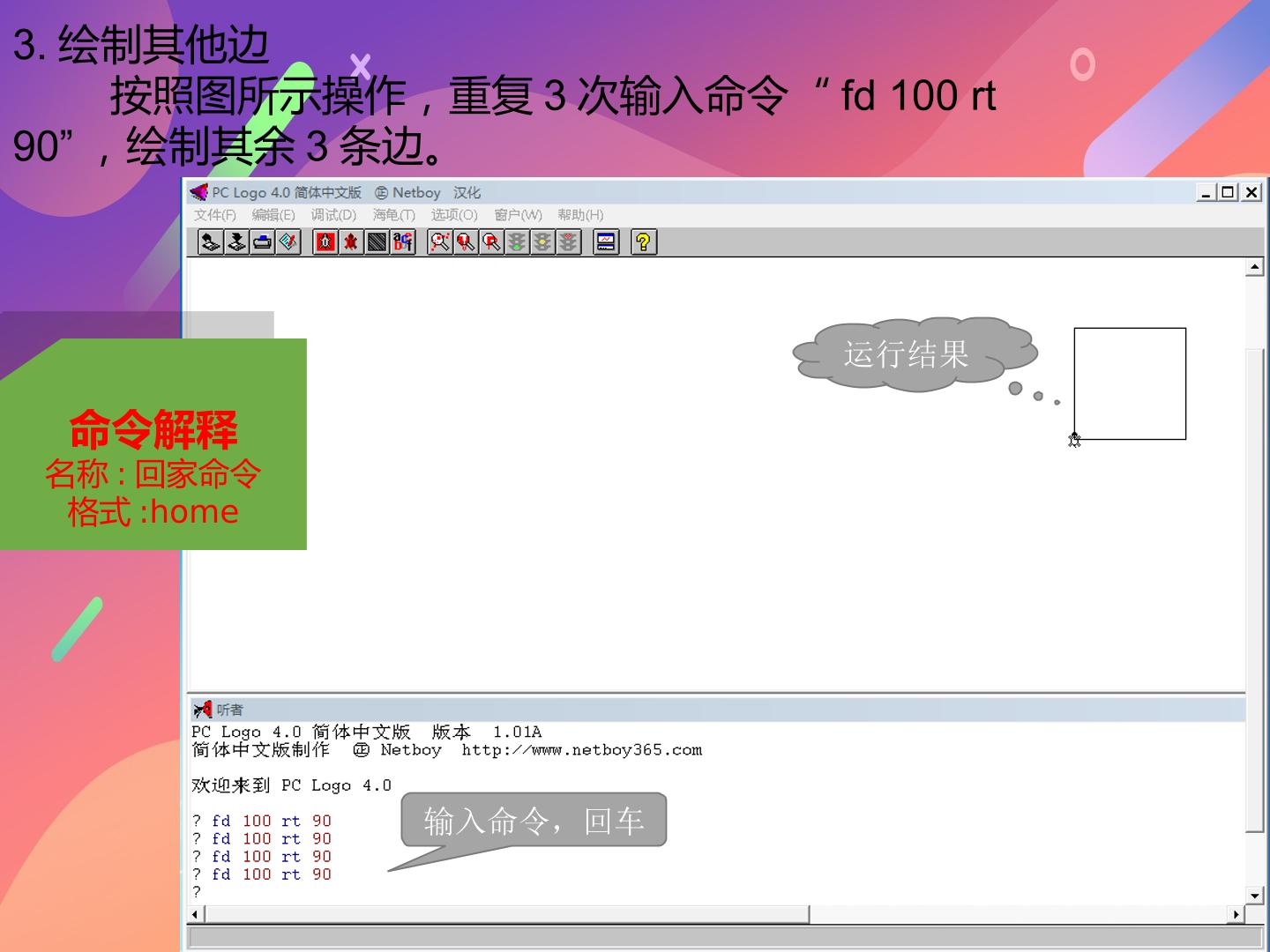The height and width of the screenshot is (952, 1270).
Task: Click the turtle icon with red background
Action: click(325, 242)
